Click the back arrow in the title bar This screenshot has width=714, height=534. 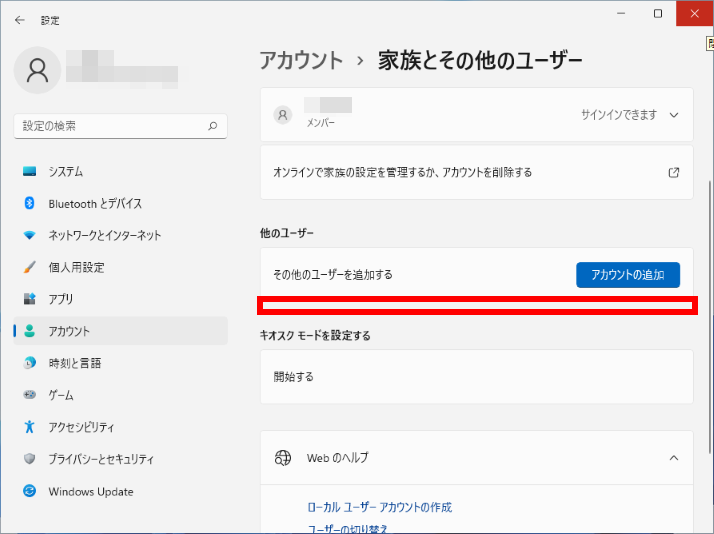tap(20, 20)
